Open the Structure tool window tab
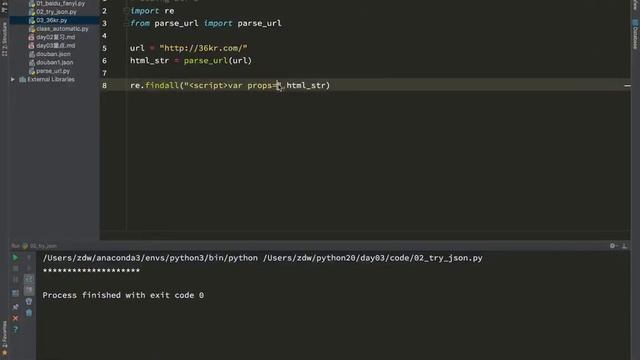Image resolution: width=640 pixels, height=360 pixels. (x=4, y=39)
